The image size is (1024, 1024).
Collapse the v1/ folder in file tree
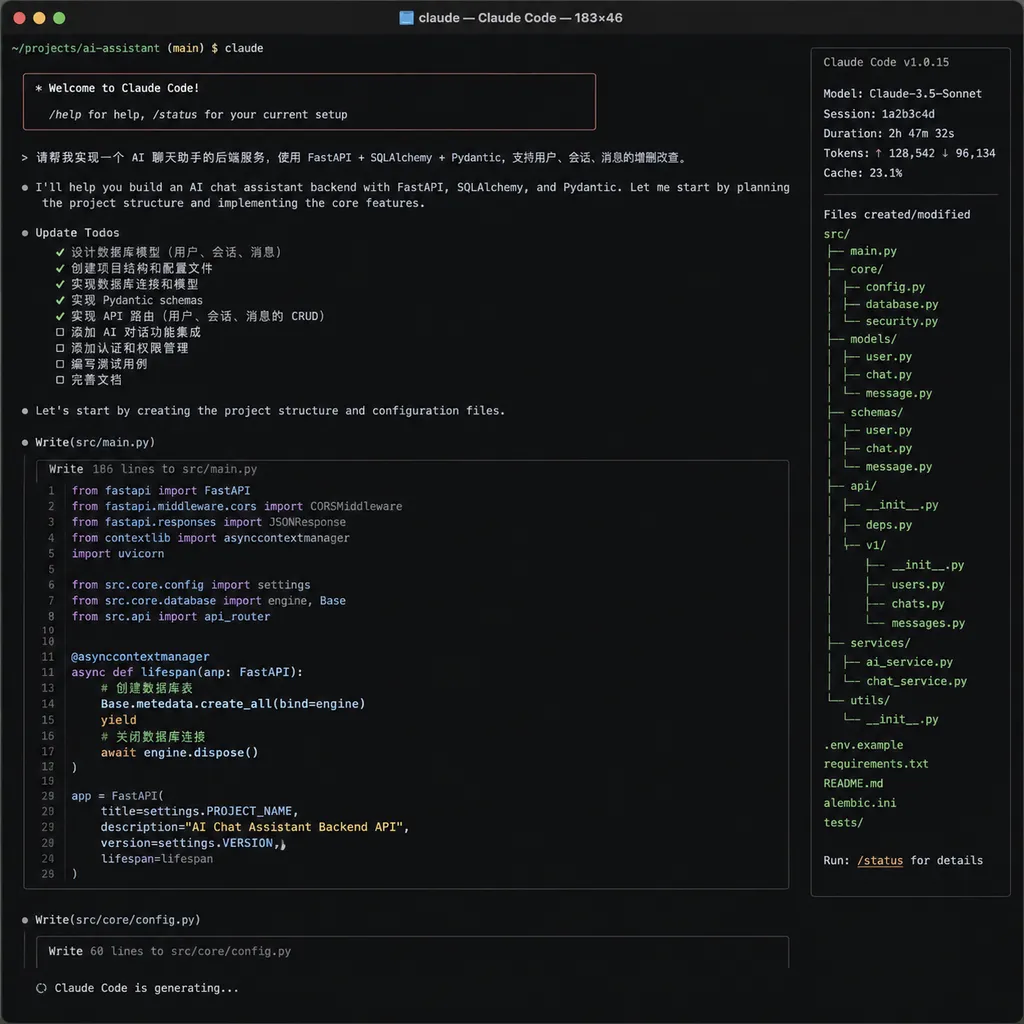876,545
